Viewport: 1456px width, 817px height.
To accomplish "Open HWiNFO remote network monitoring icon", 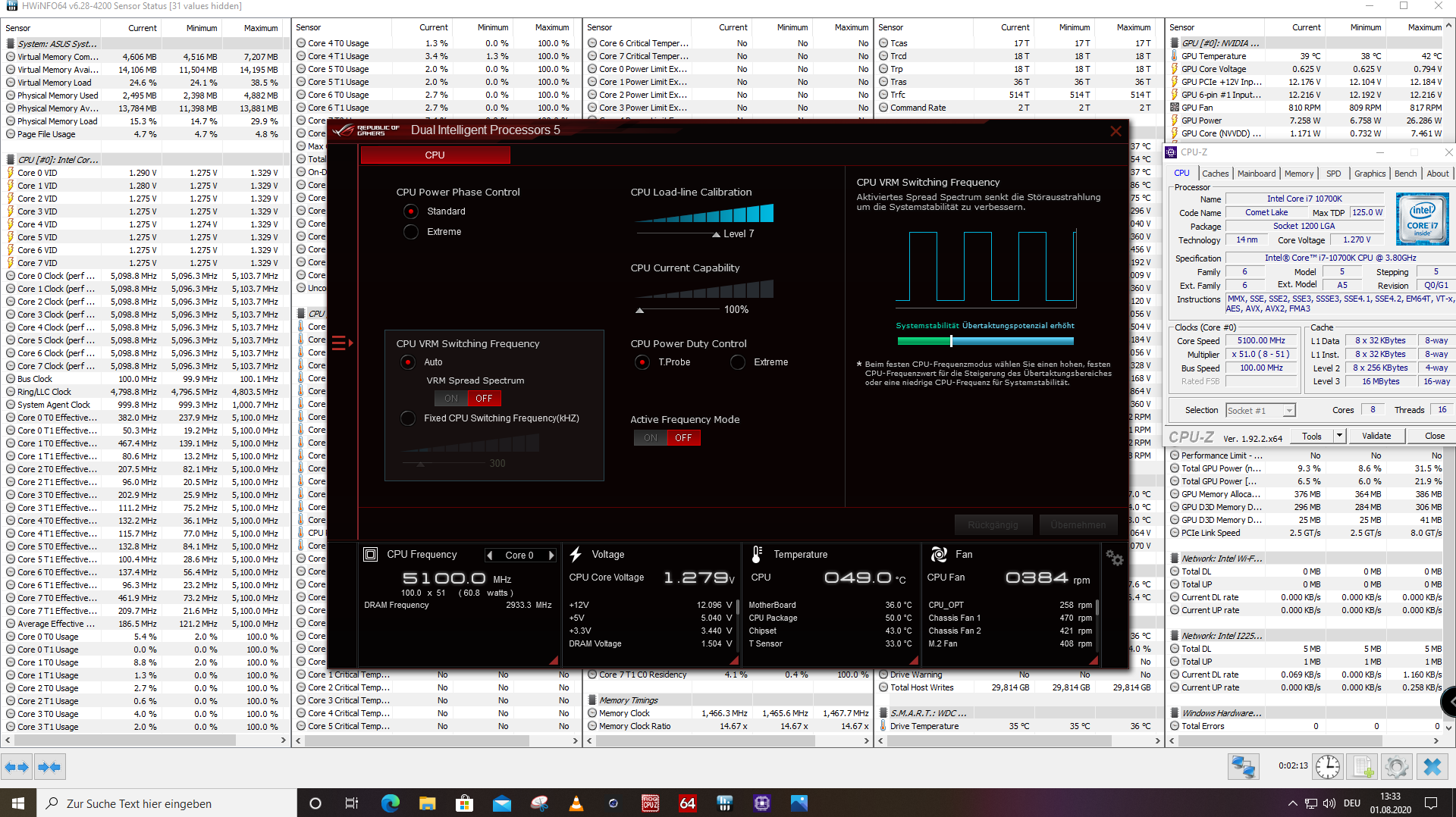I will click(x=1244, y=767).
